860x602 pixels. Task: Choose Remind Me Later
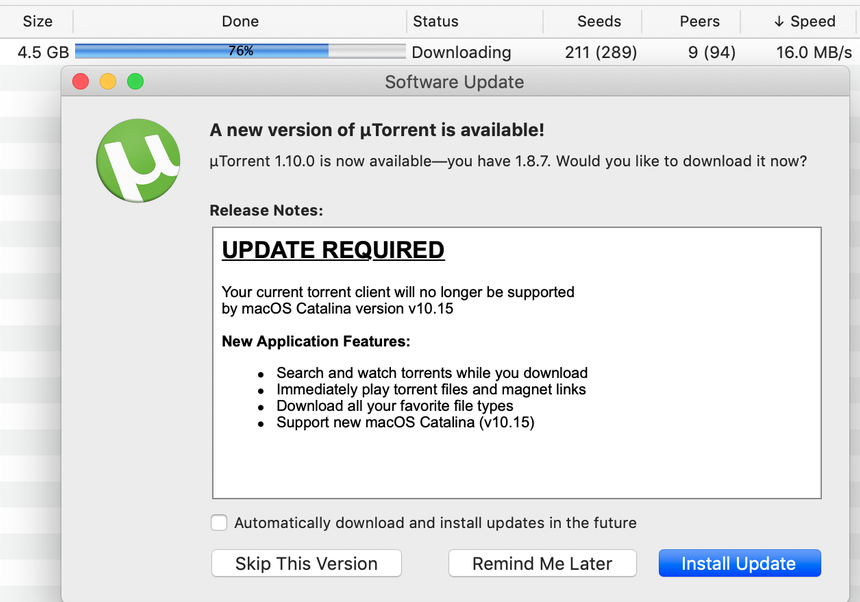coord(542,563)
